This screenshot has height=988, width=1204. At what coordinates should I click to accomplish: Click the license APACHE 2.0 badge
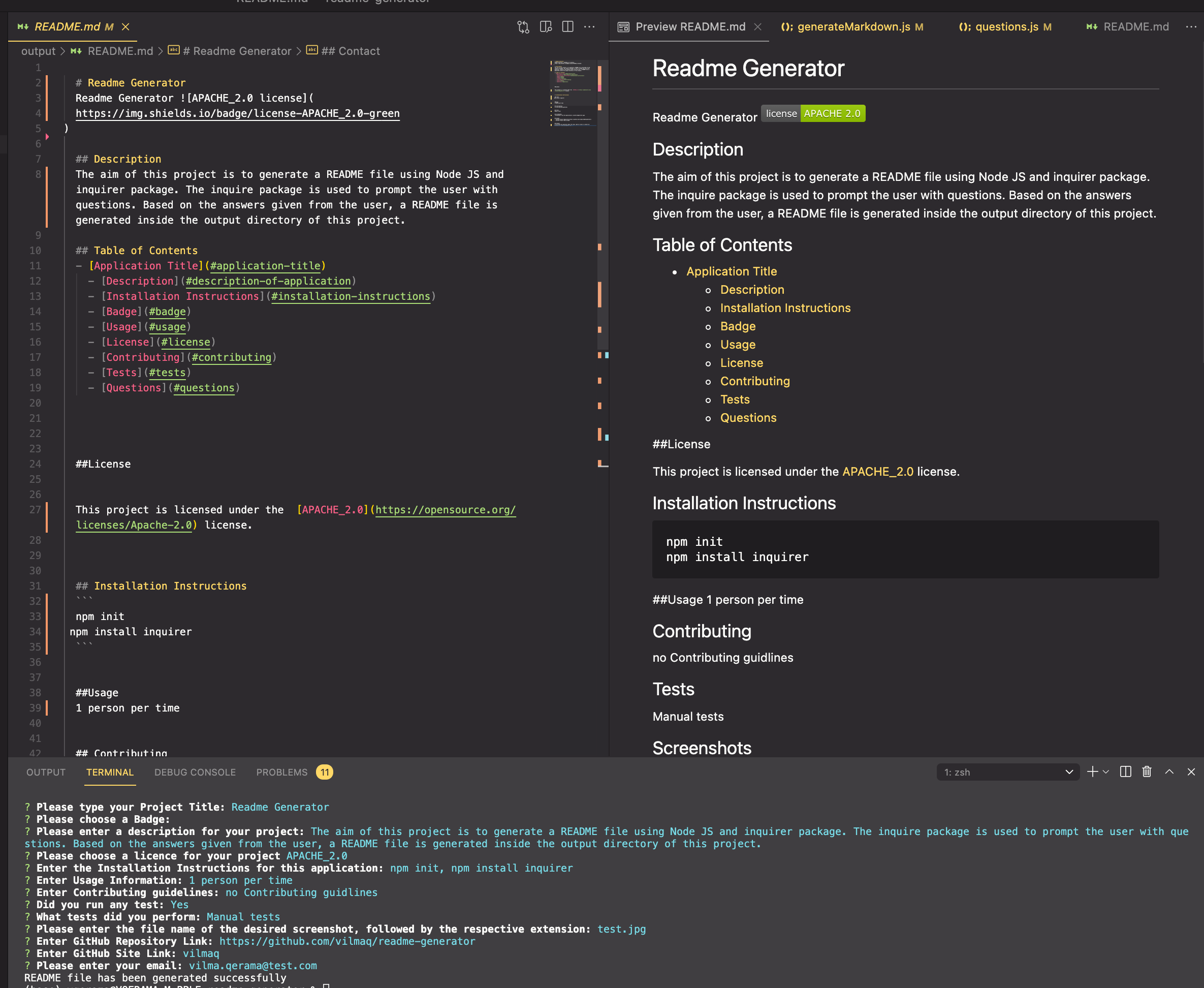pos(813,113)
